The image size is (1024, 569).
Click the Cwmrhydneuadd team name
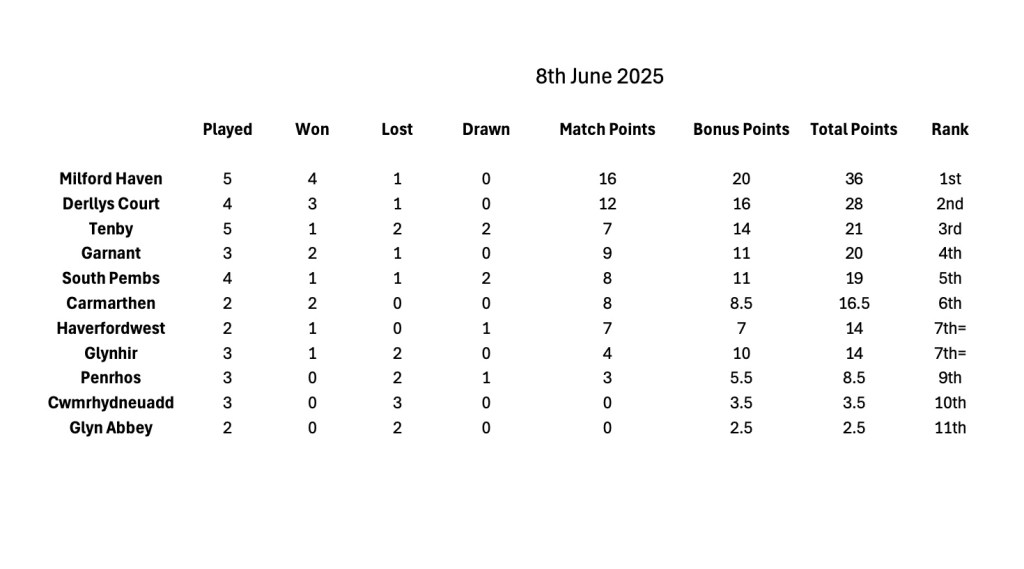point(111,403)
